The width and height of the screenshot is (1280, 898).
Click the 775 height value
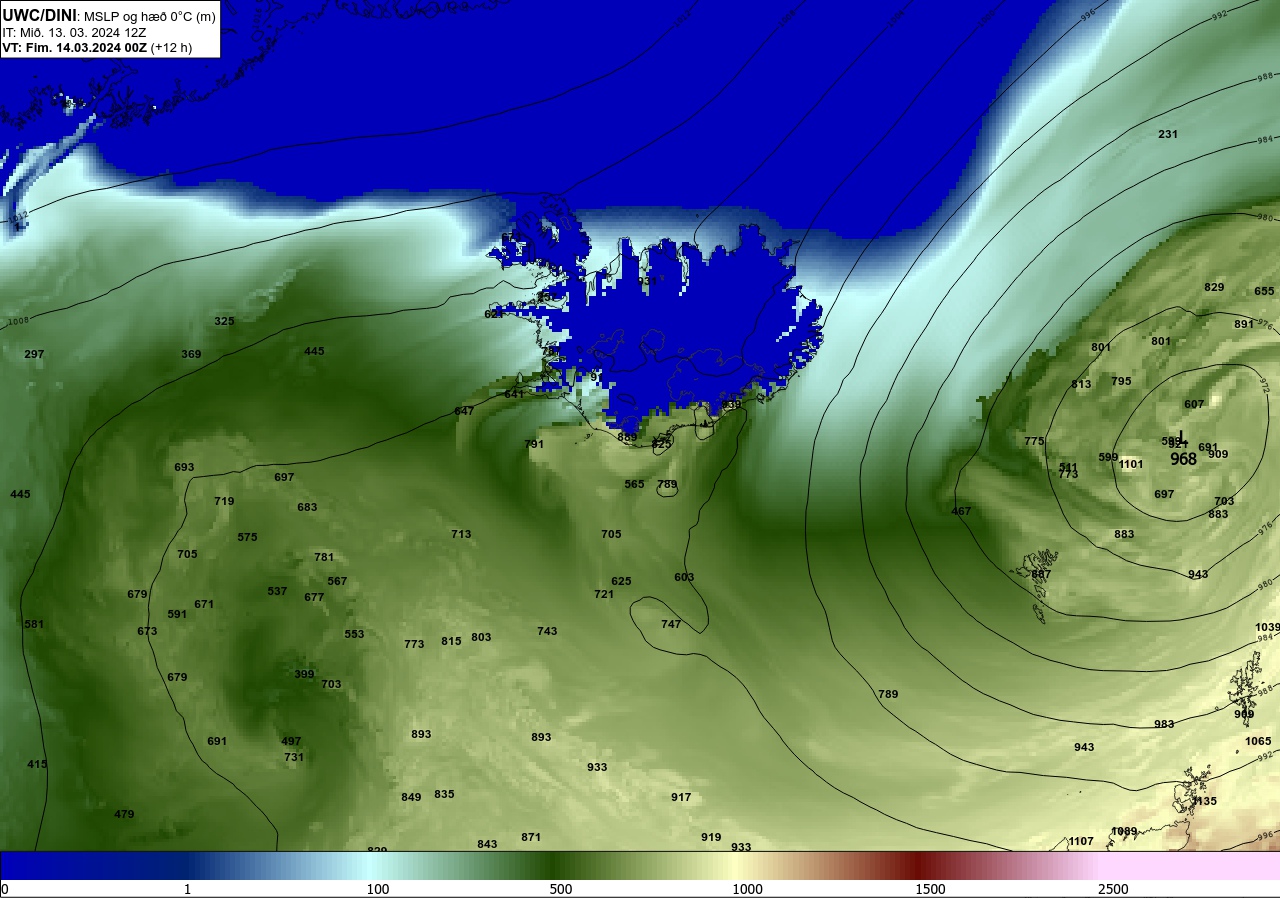tap(1034, 441)
